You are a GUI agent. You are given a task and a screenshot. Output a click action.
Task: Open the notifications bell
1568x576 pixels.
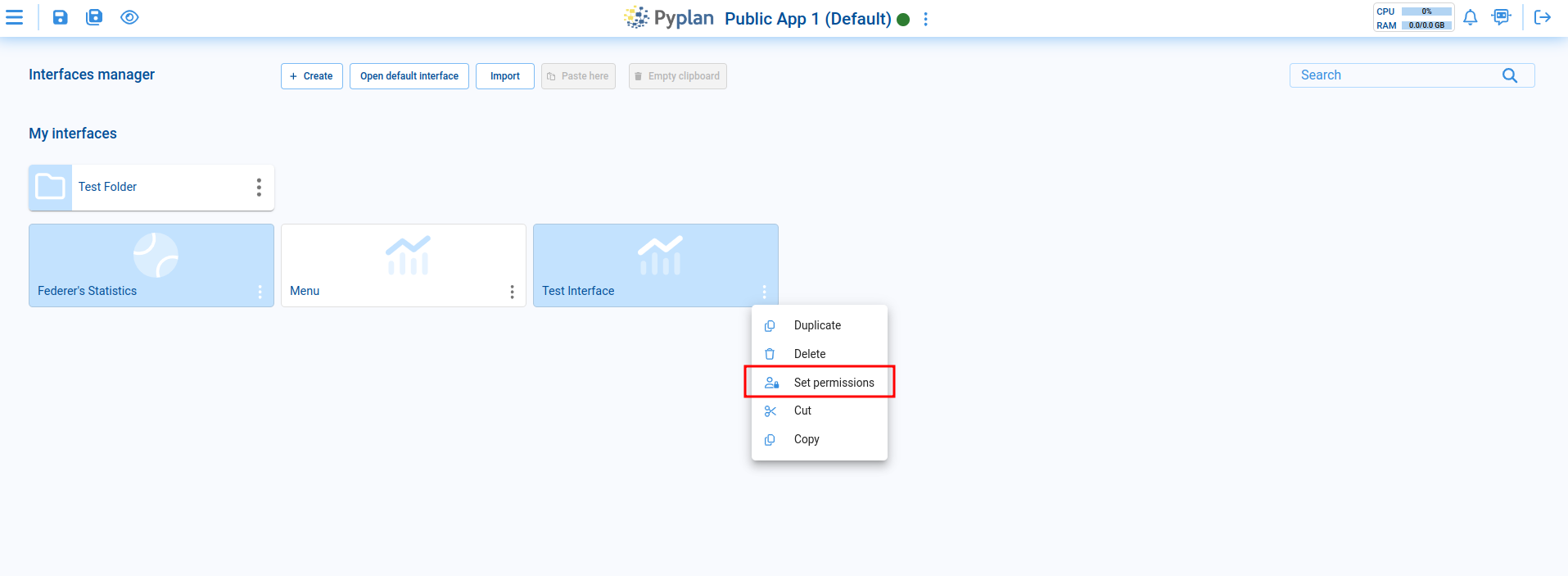click(1471, 17)
